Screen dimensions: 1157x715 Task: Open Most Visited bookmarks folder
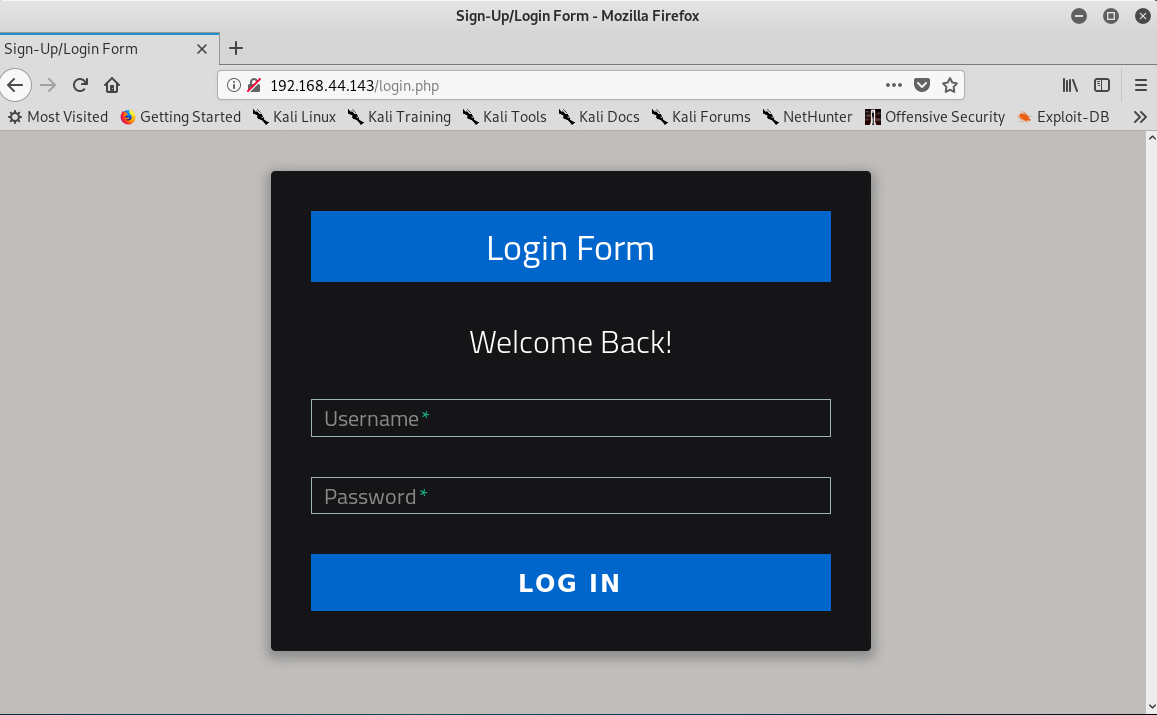[x=58, y=117]
